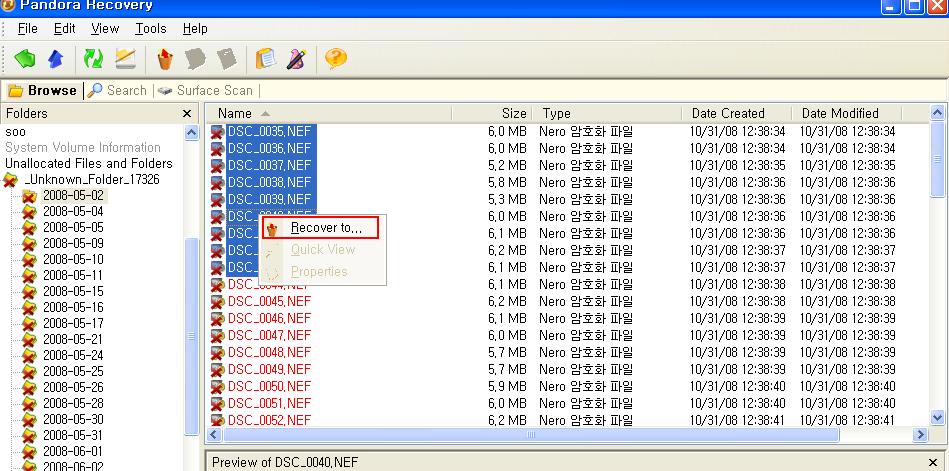Screen dimensions: 949x471
Task: Click file list scroll down arrow
Action: point(937,417)
